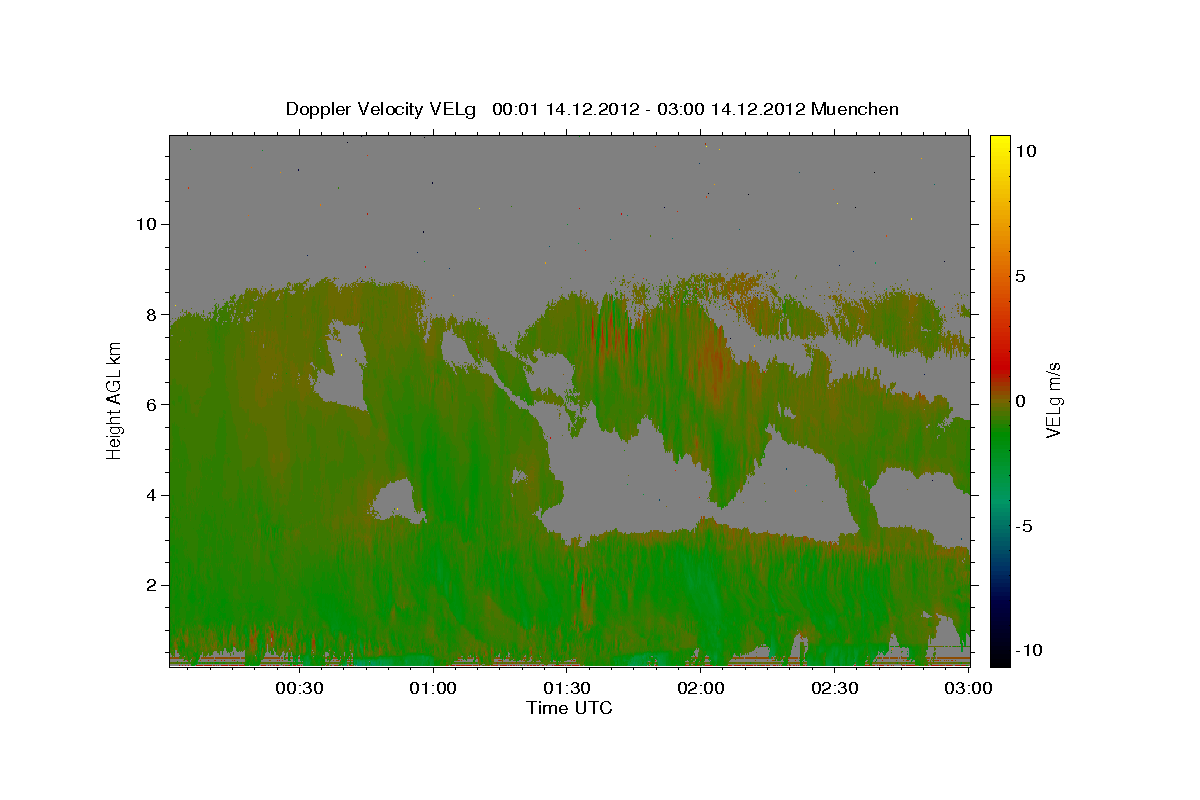This screenshot has height=800, width=1200.
Task: Click the end date '03:00 14.12.2012' in title
Action: click(730, 109)
